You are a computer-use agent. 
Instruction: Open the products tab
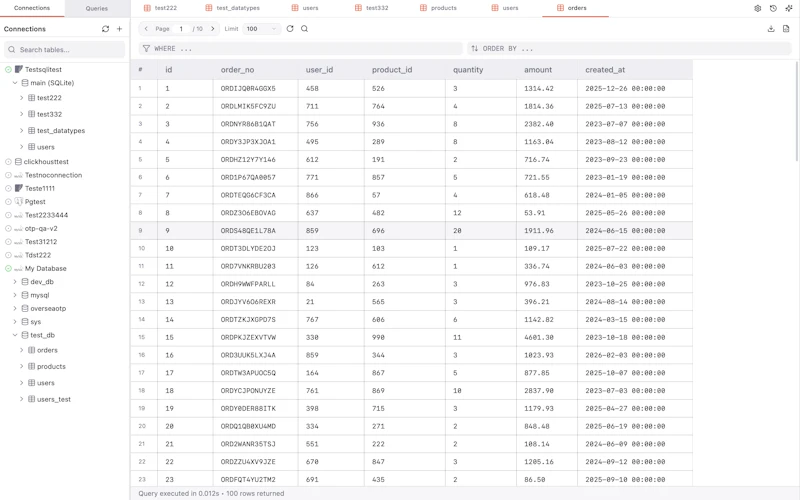coord(438,8)
